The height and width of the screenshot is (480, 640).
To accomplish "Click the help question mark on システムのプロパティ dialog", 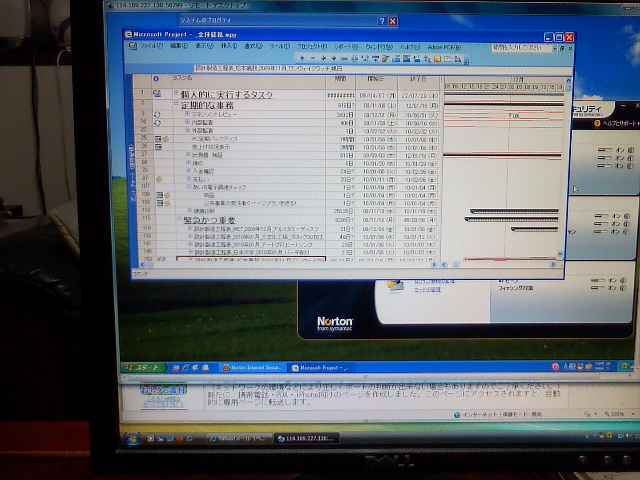I will coord(382,21).
